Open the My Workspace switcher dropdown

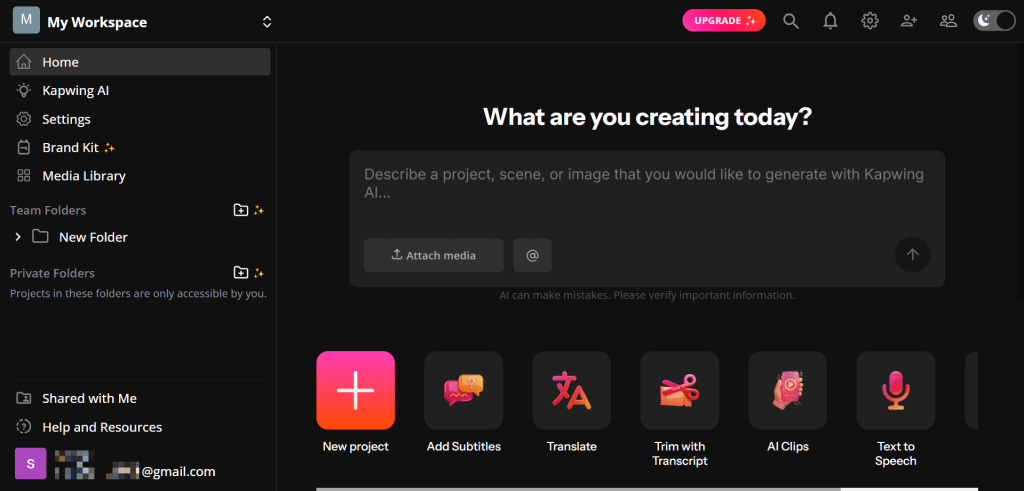click(266, 22)
